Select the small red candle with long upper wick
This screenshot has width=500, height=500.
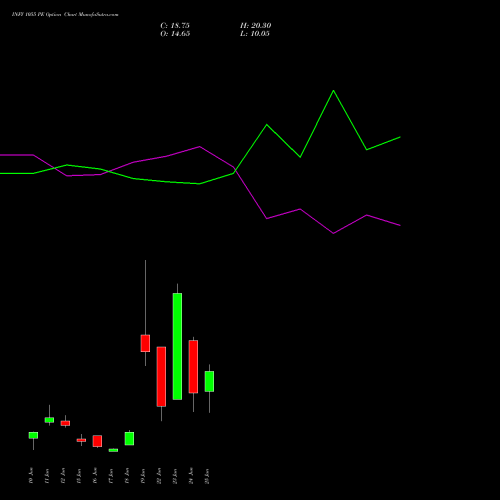tap(145, 343)
